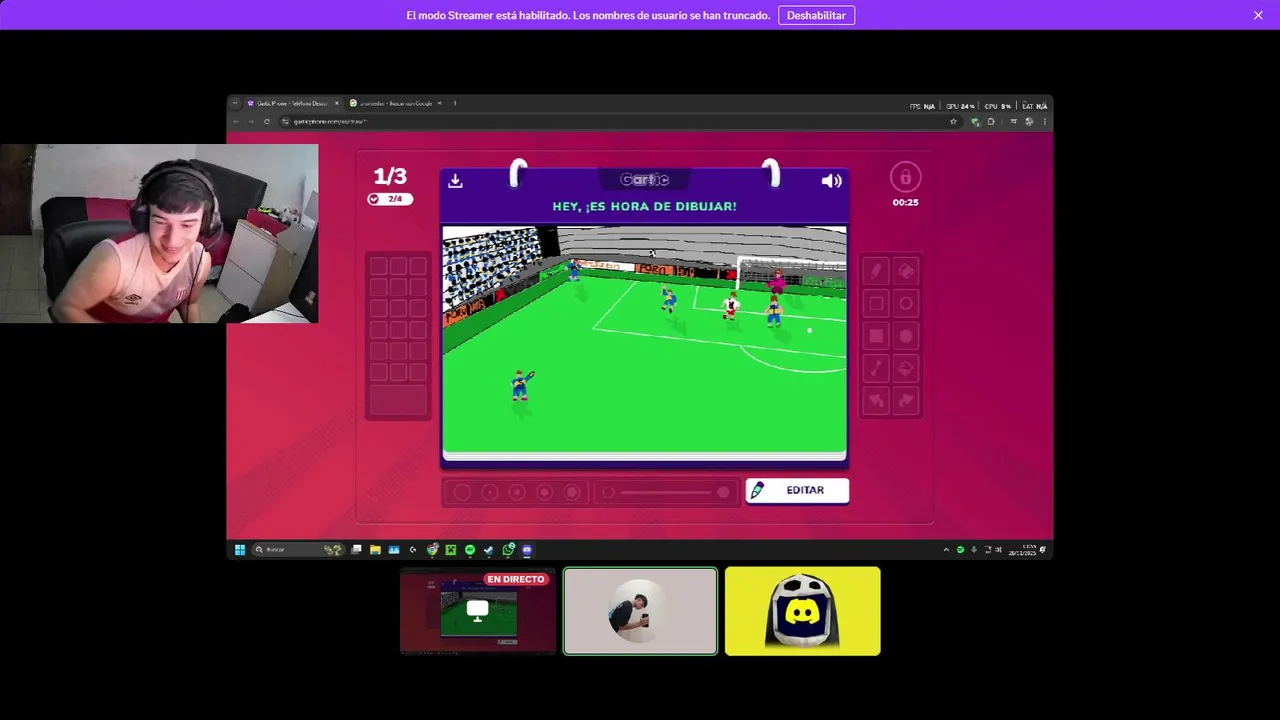This screenshot has height=720, width=1280.
Task: Select the eraser tool
Action: tap(906, 271)
